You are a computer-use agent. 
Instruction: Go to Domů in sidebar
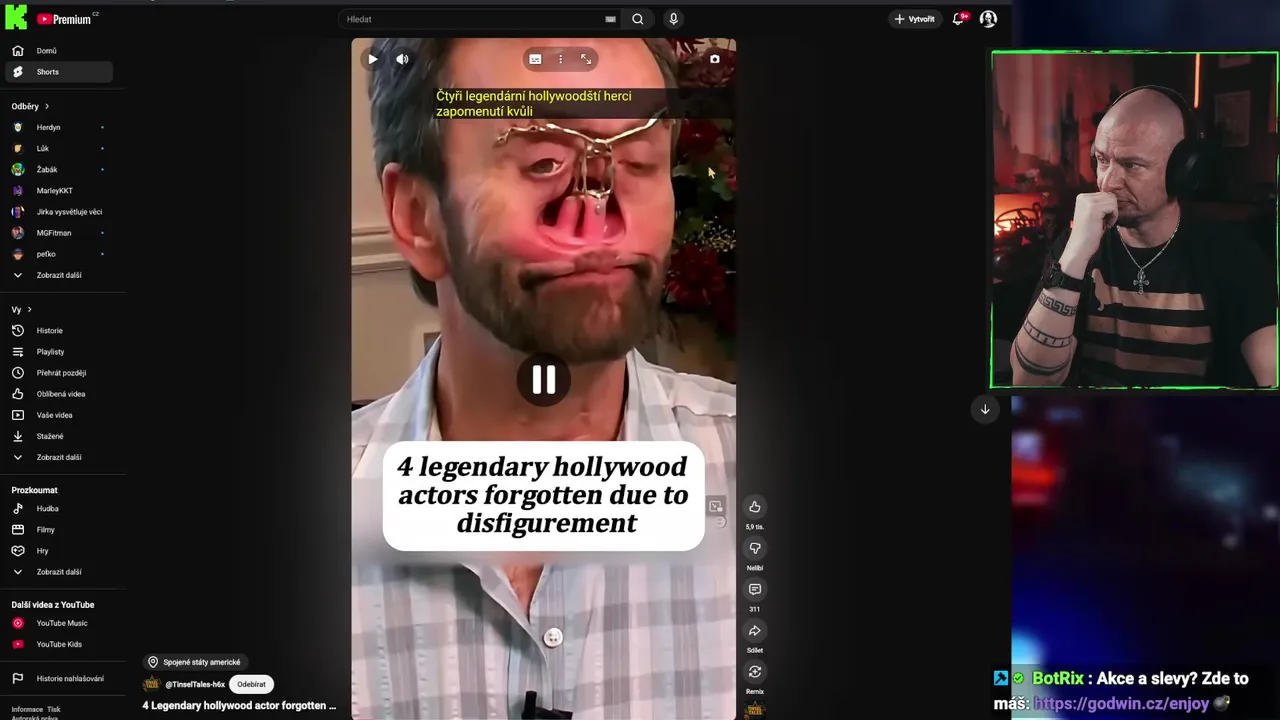[58, 51]
